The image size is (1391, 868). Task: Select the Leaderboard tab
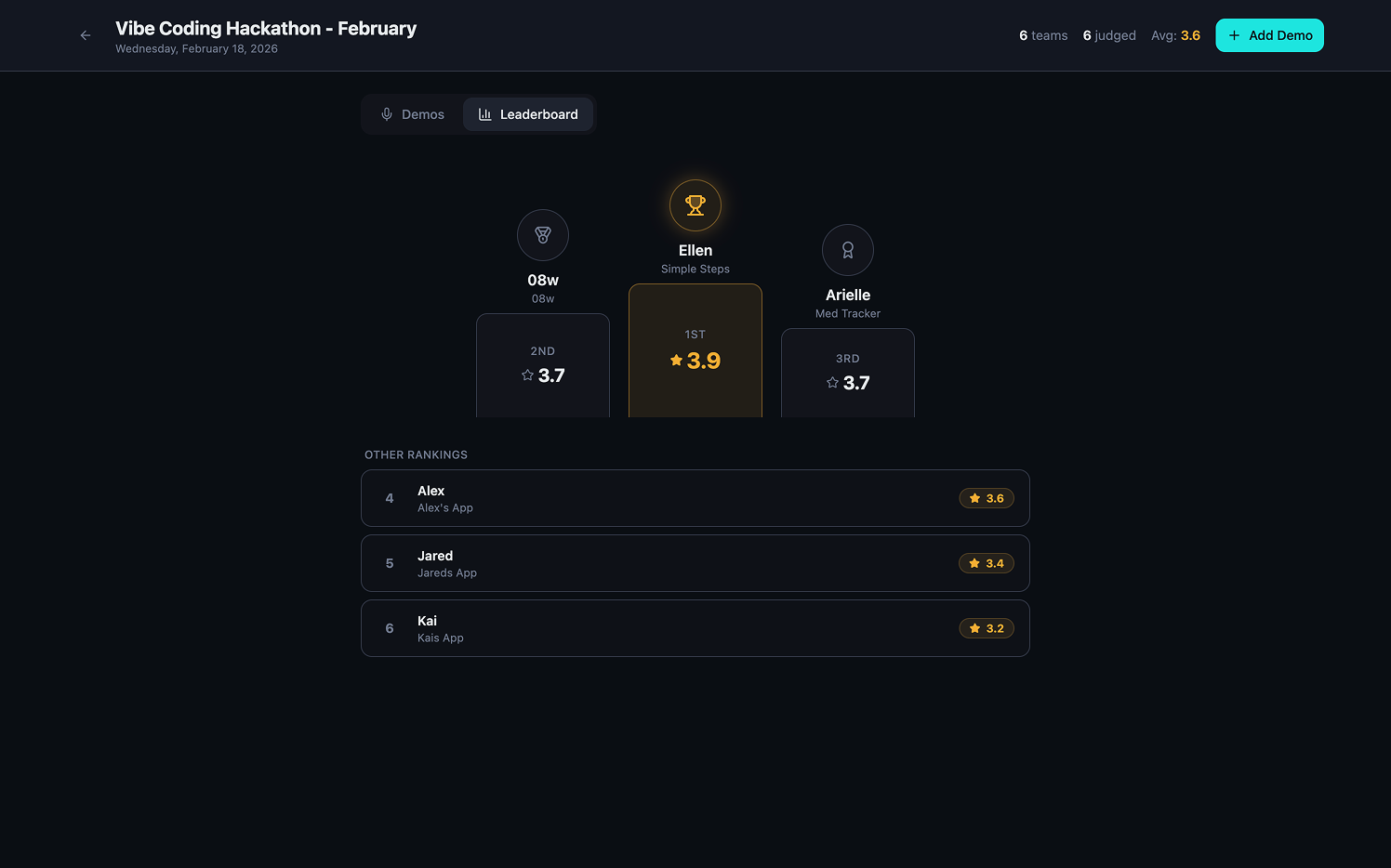[x=528, y=114]
